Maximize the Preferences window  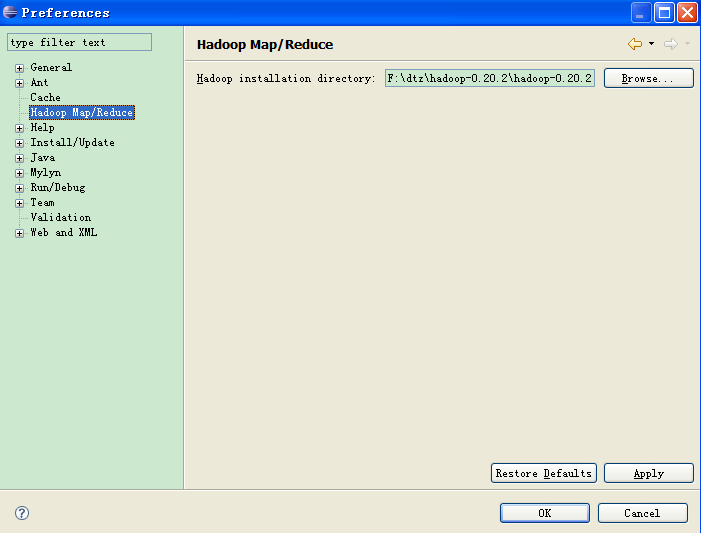pyautogui.click(x=664, y=13)
